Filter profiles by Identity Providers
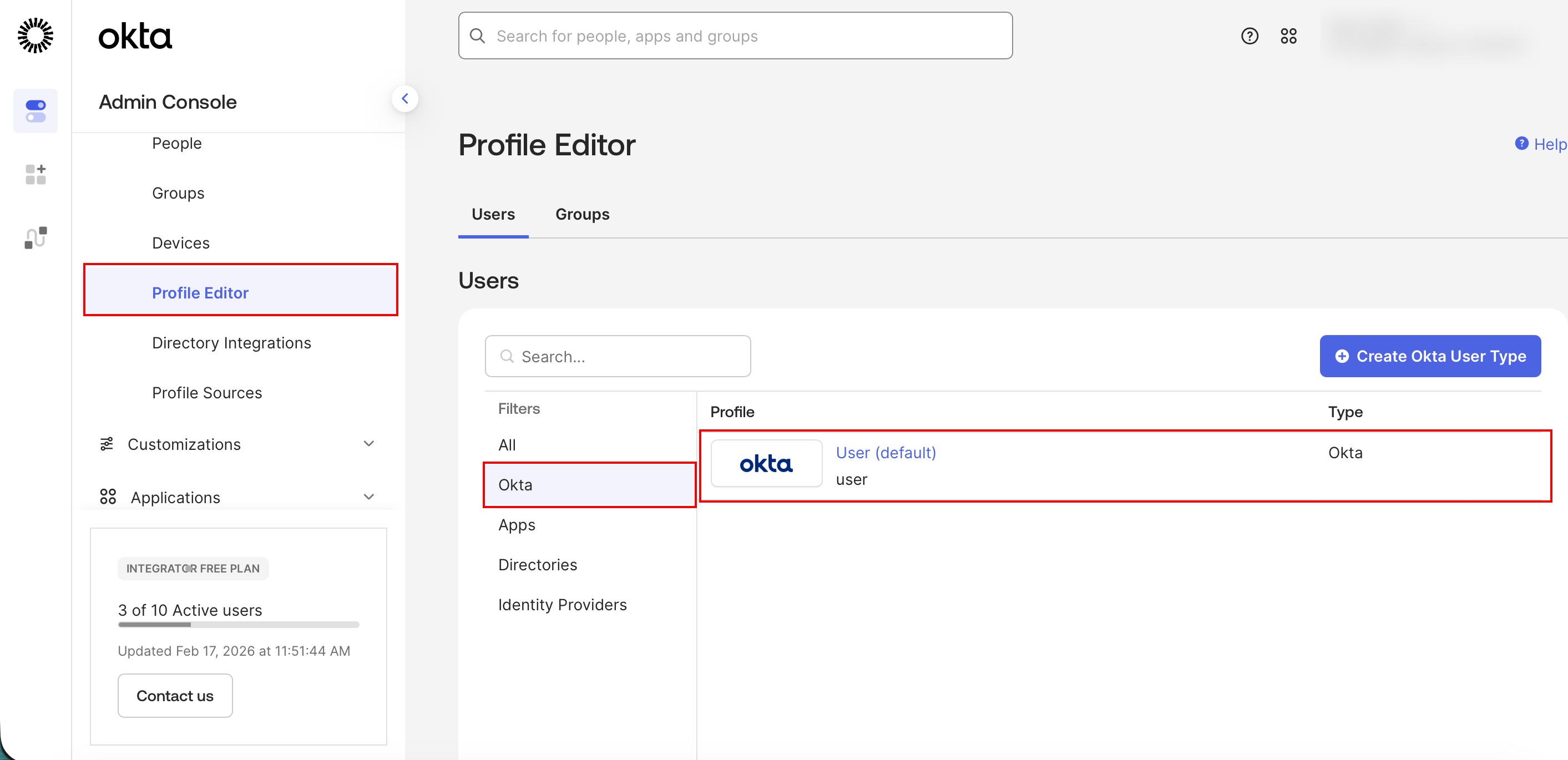Image resolution: width=1568 pixels, height=760 pixels. click(562, 604)
